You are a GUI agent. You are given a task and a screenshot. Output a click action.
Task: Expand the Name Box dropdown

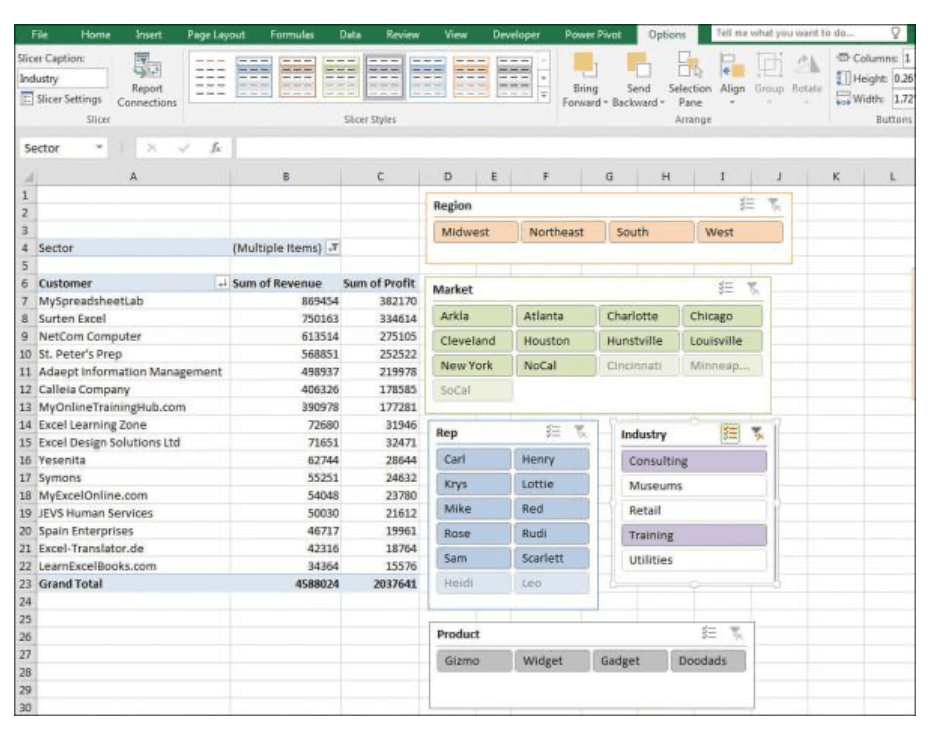[99, 147]
